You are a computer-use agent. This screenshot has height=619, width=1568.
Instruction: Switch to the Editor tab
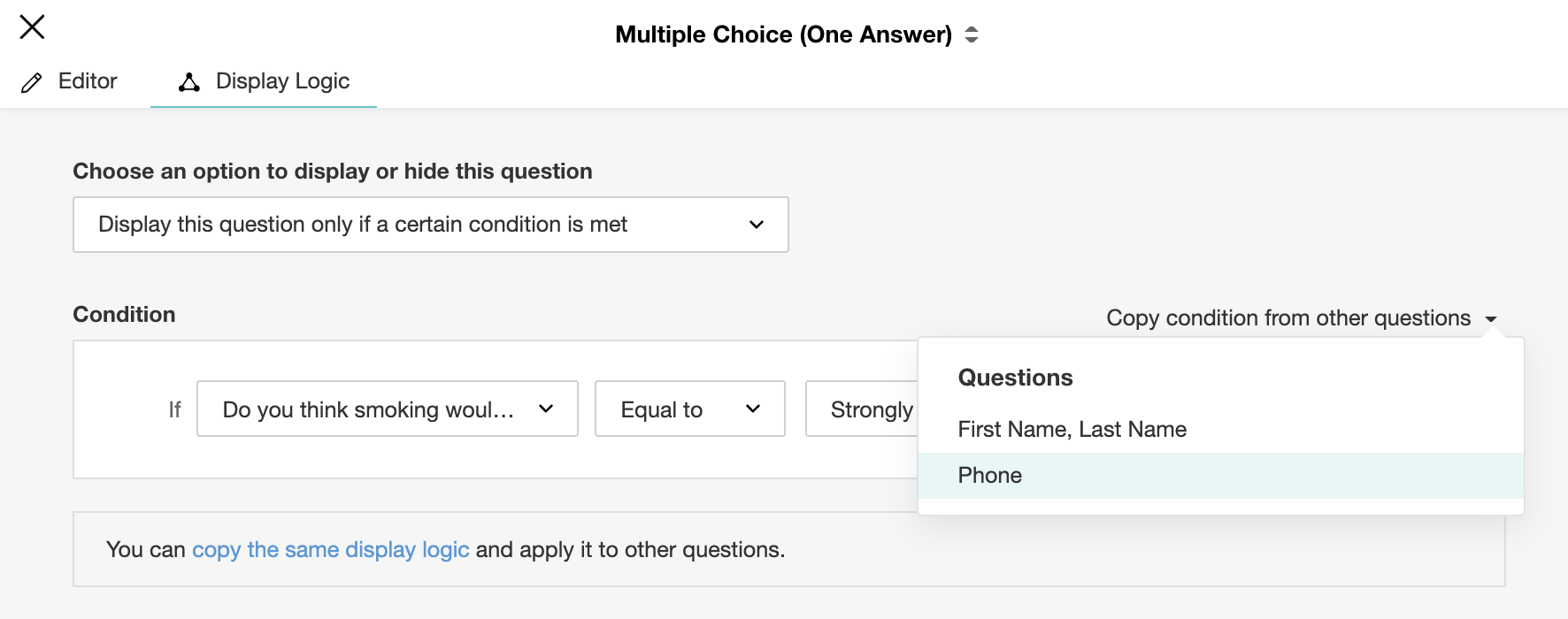(87, 81)
